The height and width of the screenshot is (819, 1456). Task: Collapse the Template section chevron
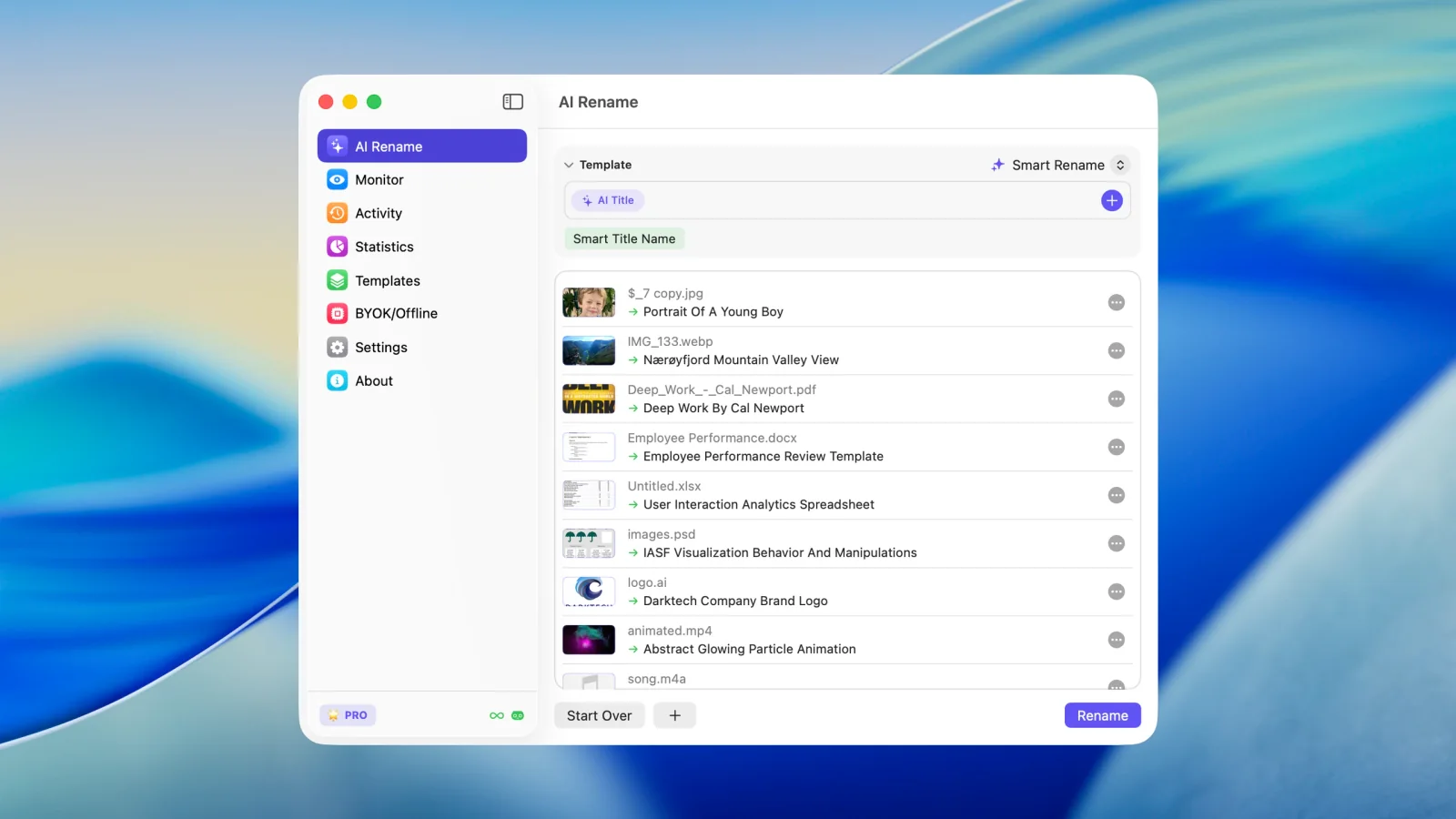tap(569, 165)
